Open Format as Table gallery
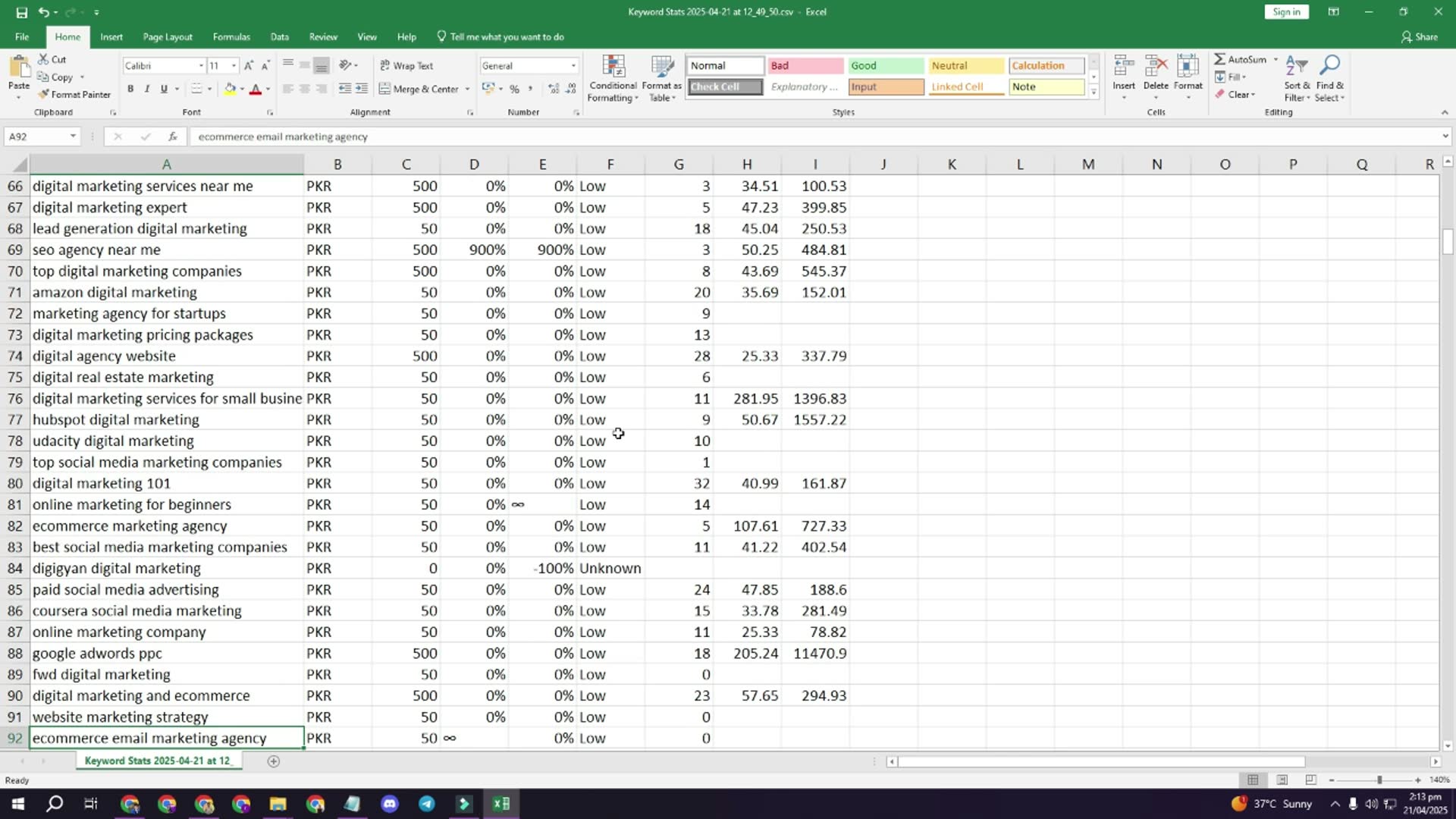 (661, 78)
